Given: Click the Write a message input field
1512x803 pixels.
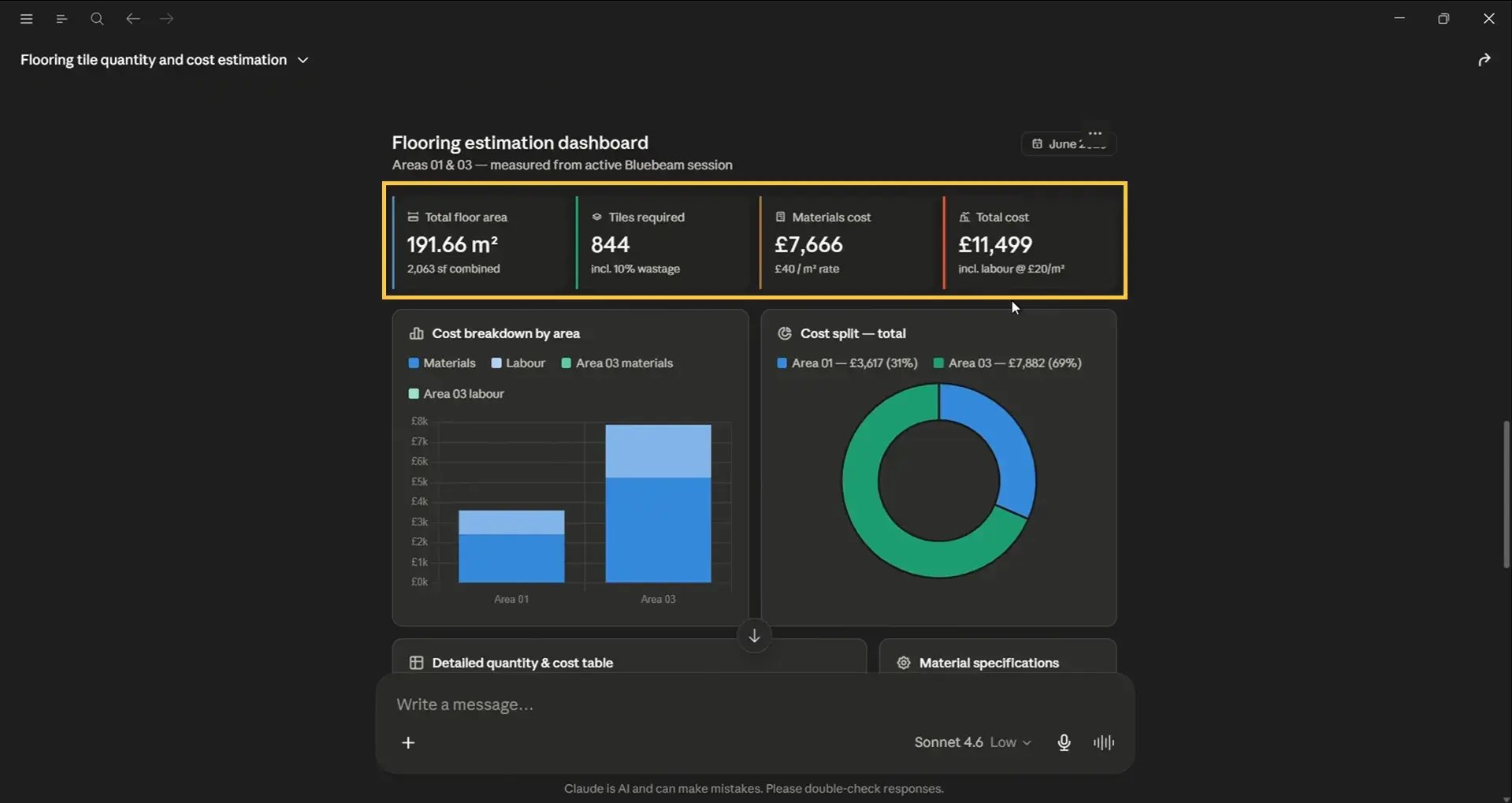Looking at the screenshot, I should click(755, 704).
